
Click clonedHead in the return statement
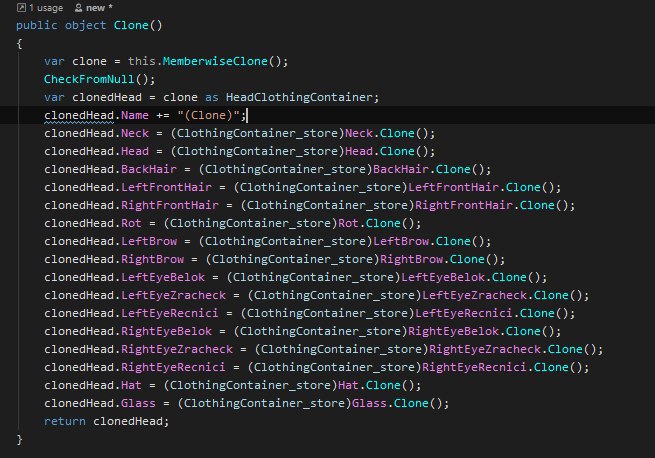(x=127, y=421)
